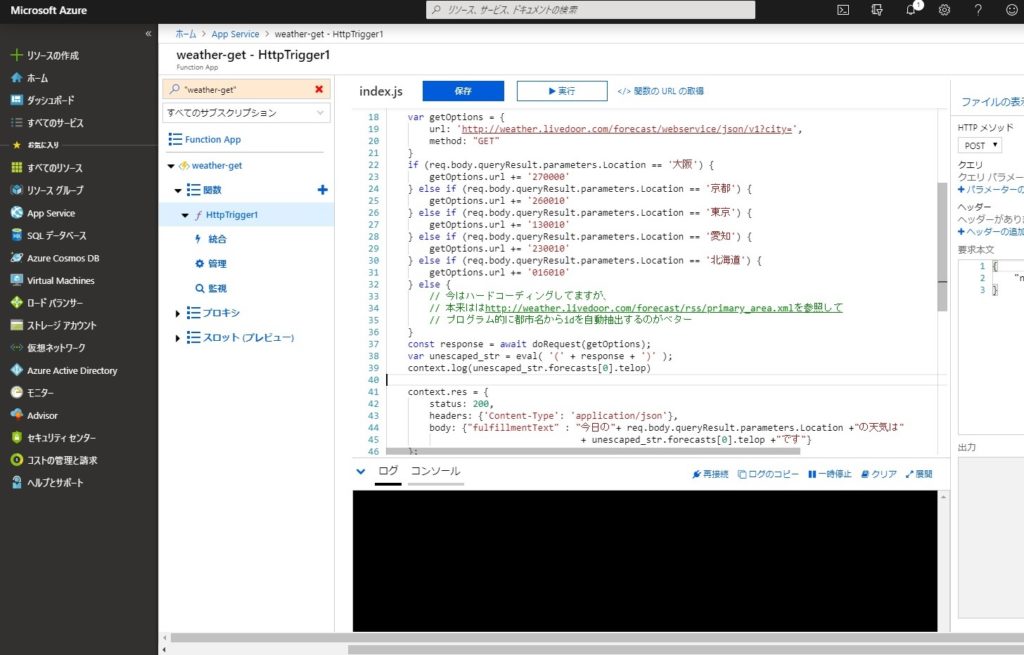Click the 仮想ネットワーク icon
This screenshot has width=1024, height=655.
pyautogui.click(x=16, y=347)
